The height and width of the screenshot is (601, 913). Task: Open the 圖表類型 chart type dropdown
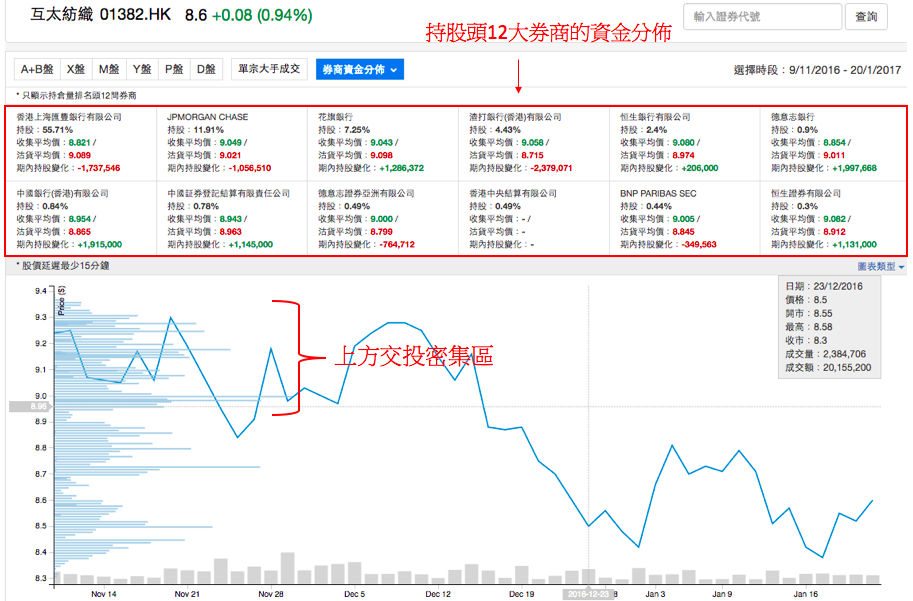tap(880, 267)
